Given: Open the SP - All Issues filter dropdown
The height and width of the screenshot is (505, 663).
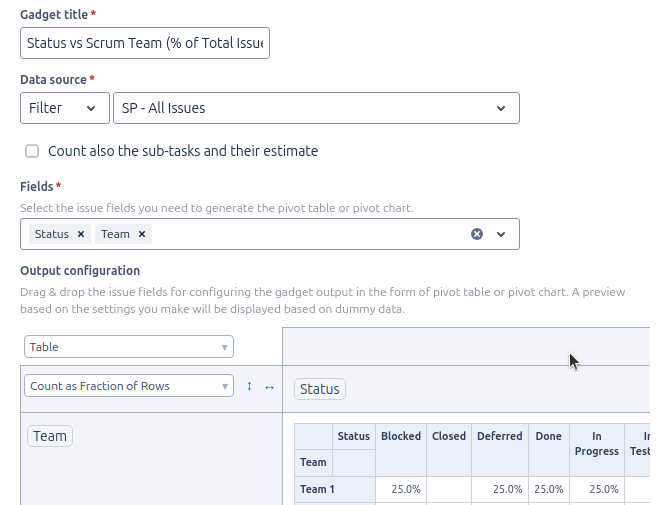Looking at the screenshot, I should (x=316, y=108).
